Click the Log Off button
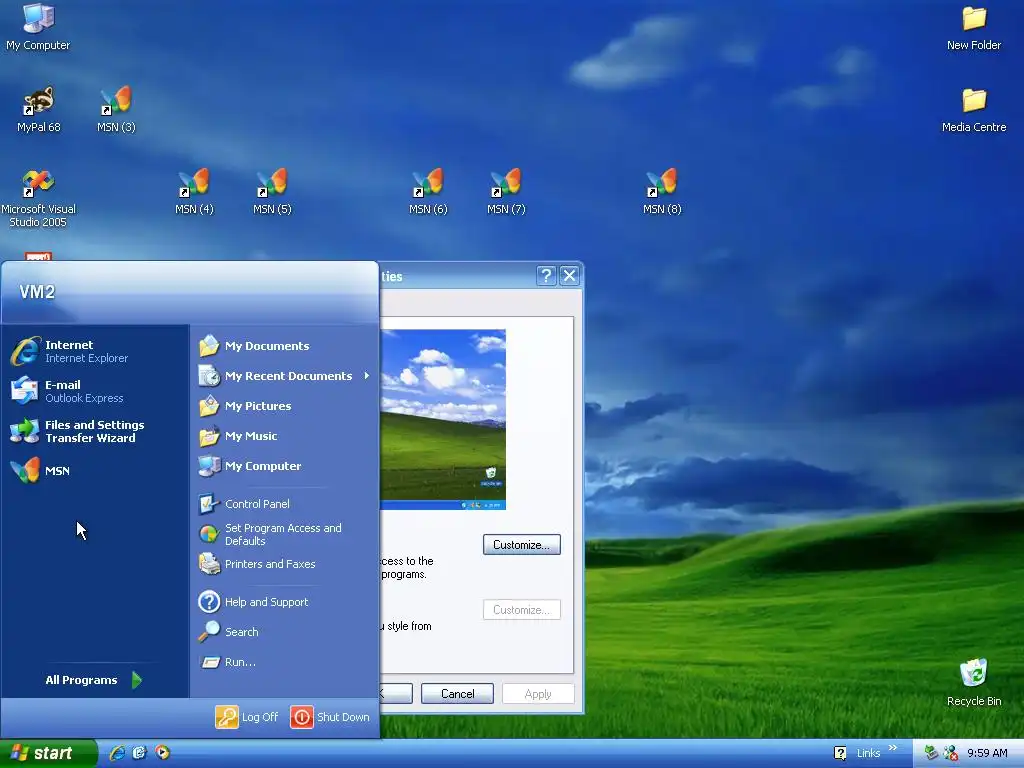The width and height of the screenshot is (1024, 768). click(x=247, y=717)
